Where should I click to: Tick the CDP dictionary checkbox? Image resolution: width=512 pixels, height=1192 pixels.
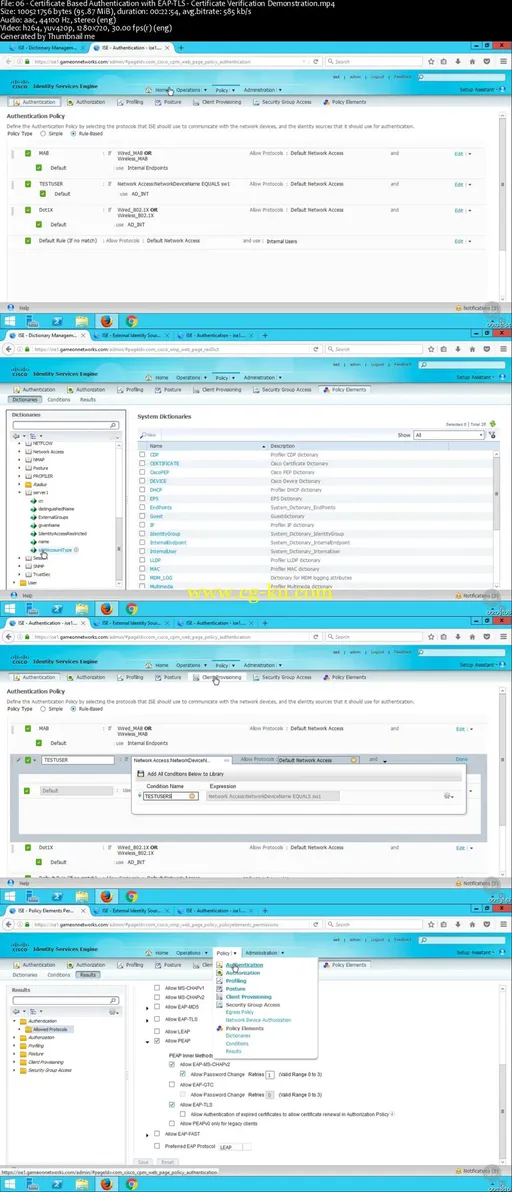pyautogui.click(x=142, y=455)
